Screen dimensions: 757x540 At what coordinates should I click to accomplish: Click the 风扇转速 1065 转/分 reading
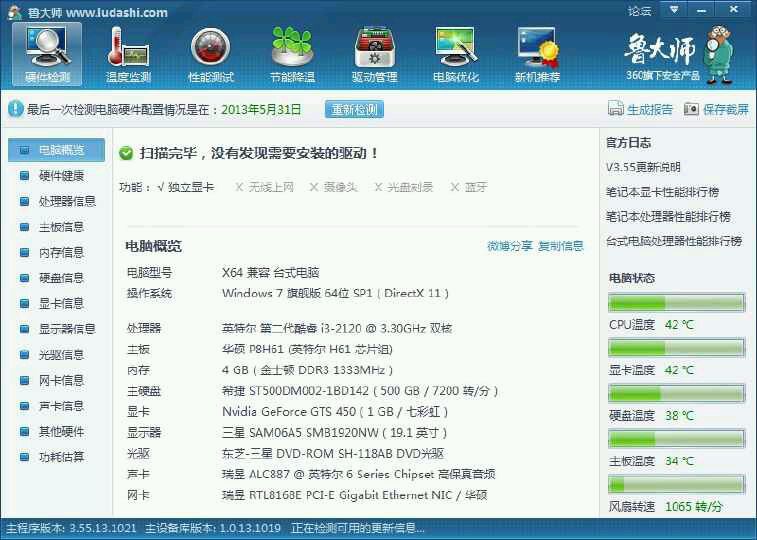[694, 507]
